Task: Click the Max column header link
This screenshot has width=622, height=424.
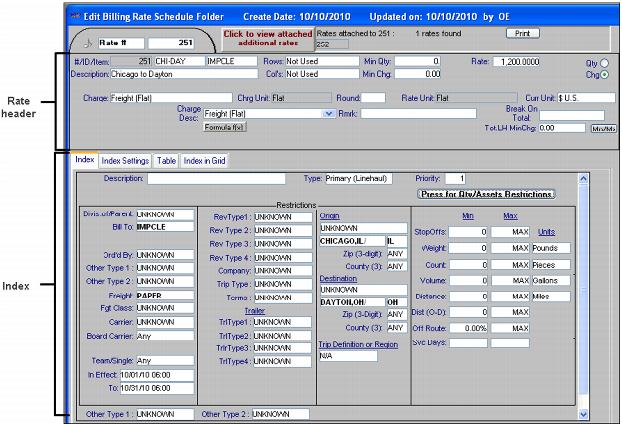Action: (510, 216)
